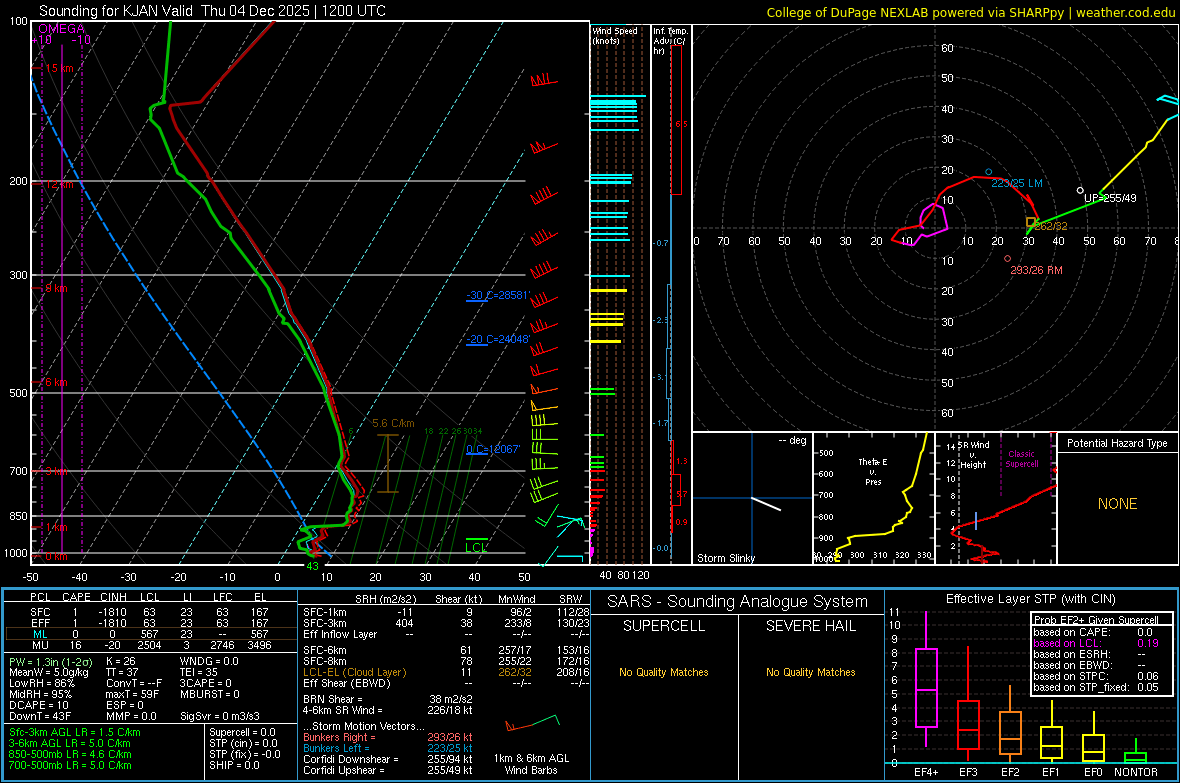The image size is (1180, 783).
Task: Click the '9 km' height marker label
Action: (56, 288)
